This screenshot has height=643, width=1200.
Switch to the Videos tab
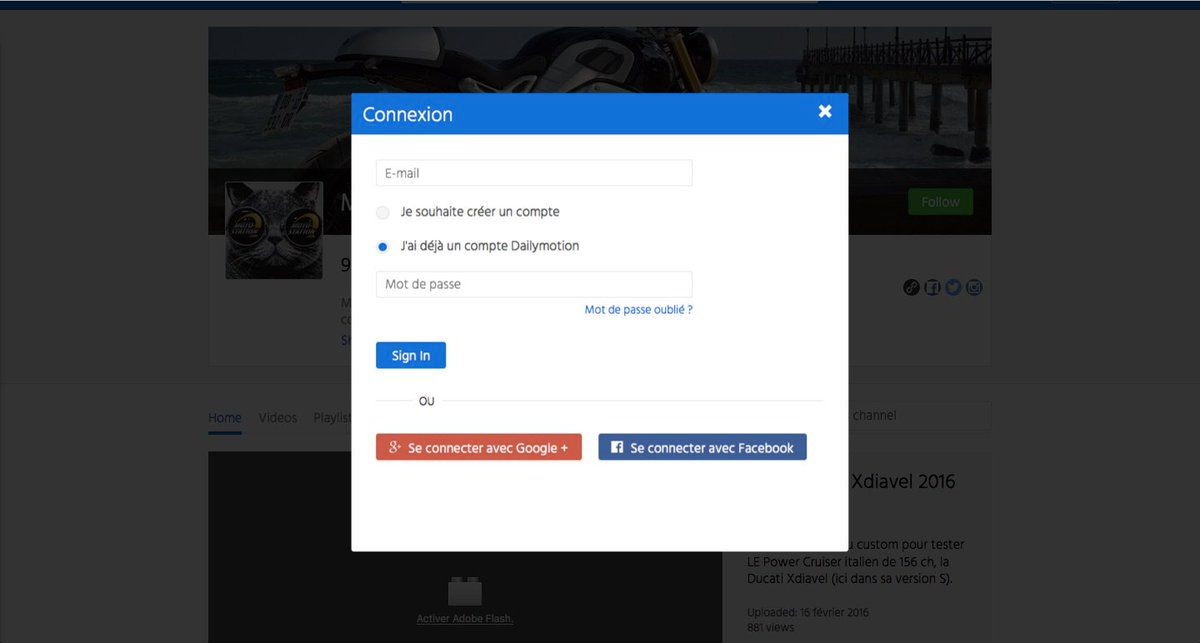coord(278,417)
